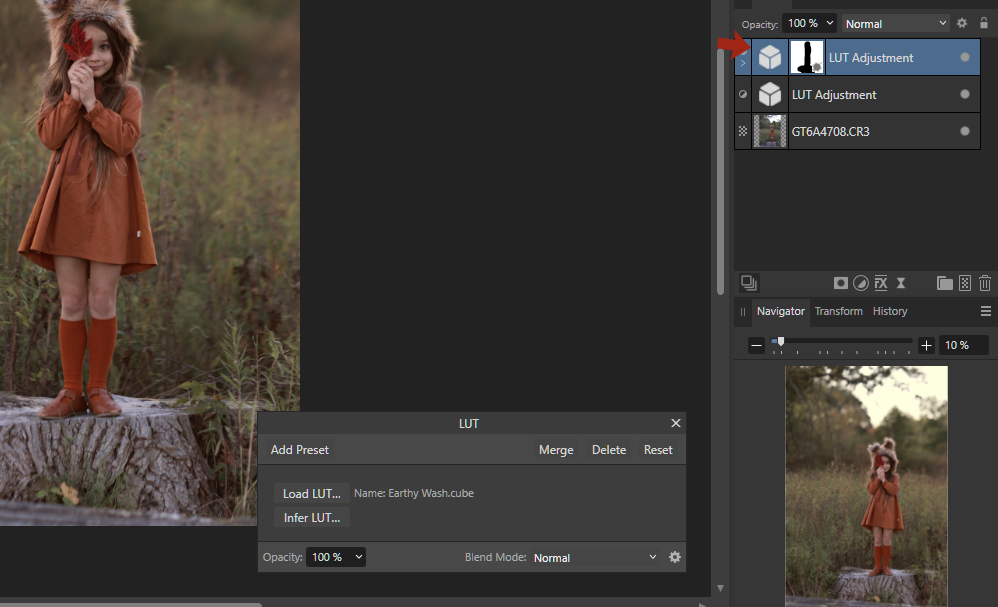The width and height of the screenshot is (998, 607).
Task: Hide the top LUT Adjustment layer
Action: (x=964, y=57)
